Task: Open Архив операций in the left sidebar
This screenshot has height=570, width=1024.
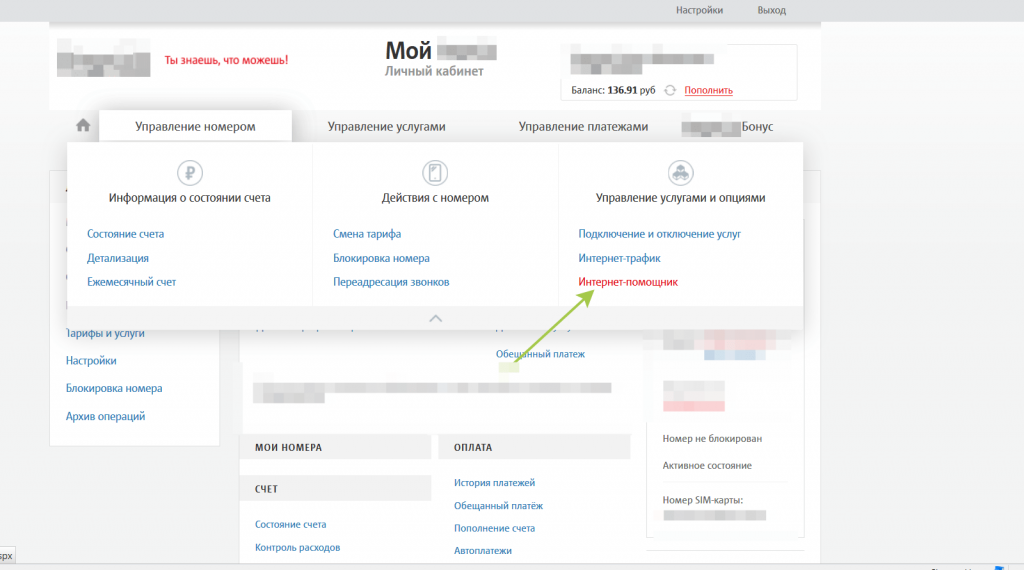Action: pyautogui.click(x=105, y=416)
